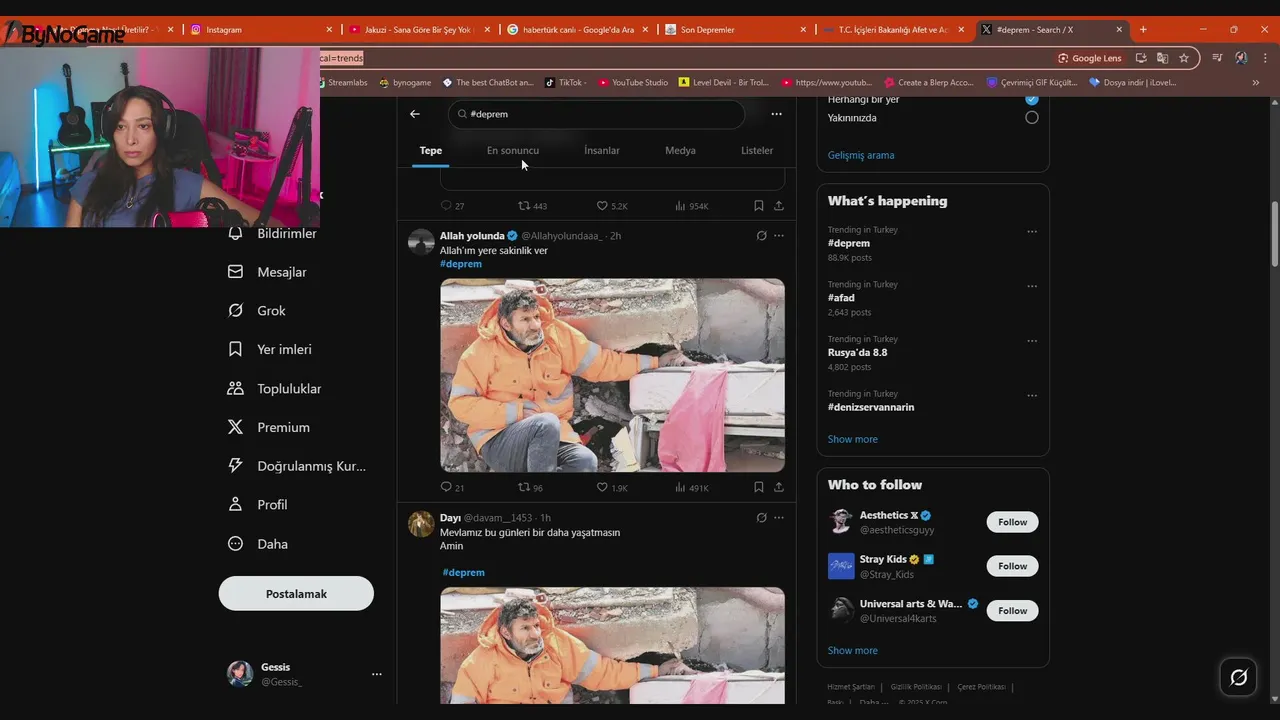Share the post with 954K views

pos(779,206)
